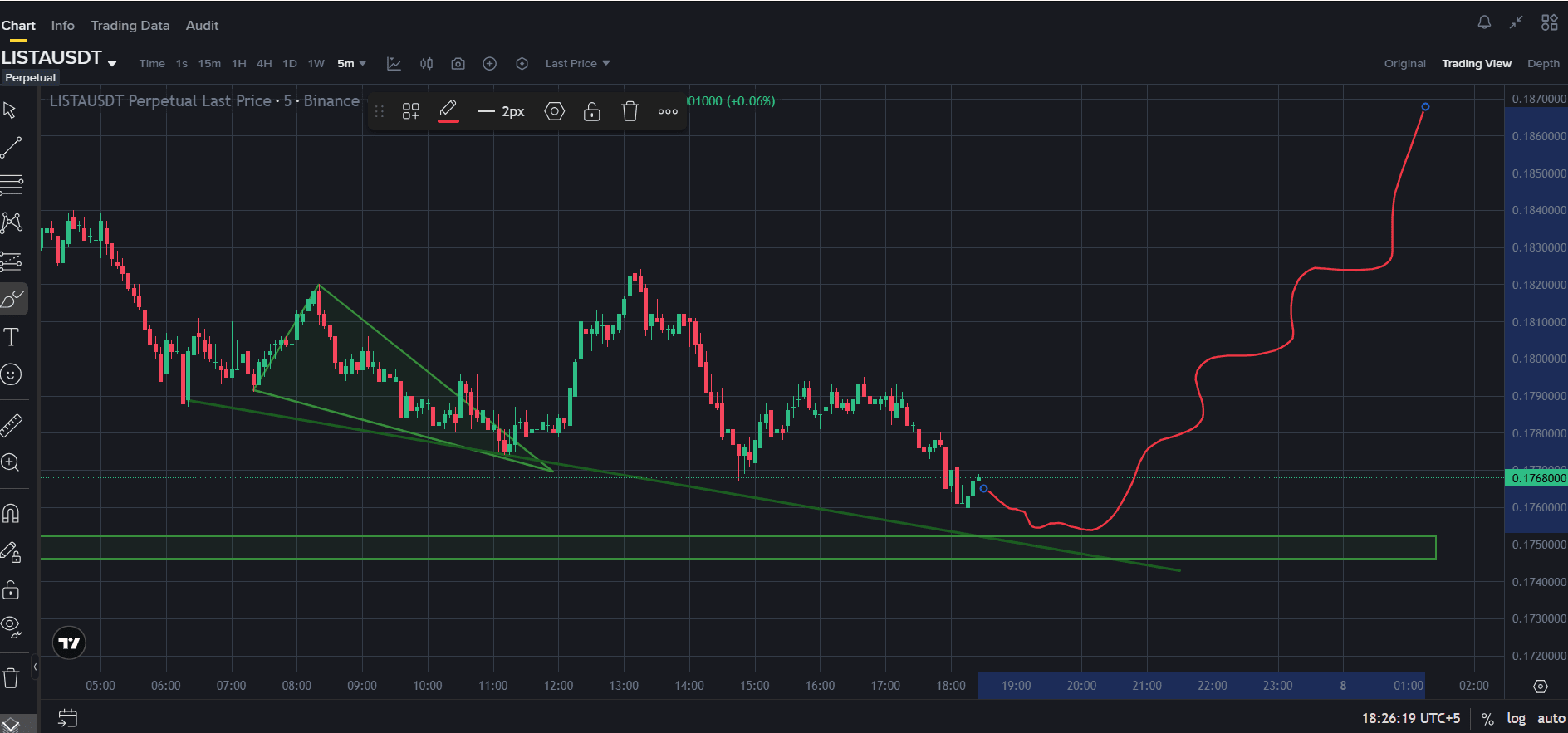Change line color with red pencil swatch
This screenshot has width=1568, height=733.
point(448,111)
